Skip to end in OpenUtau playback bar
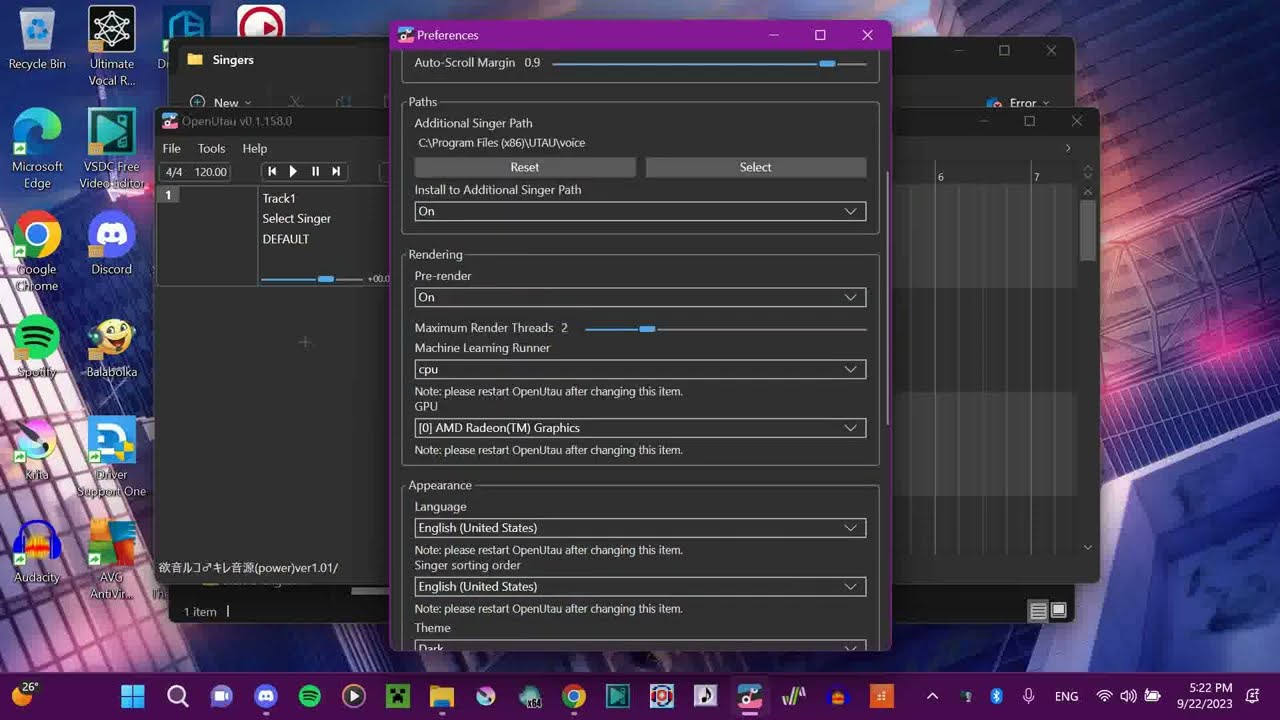1280x720 pixels. [x=336, y=172]
